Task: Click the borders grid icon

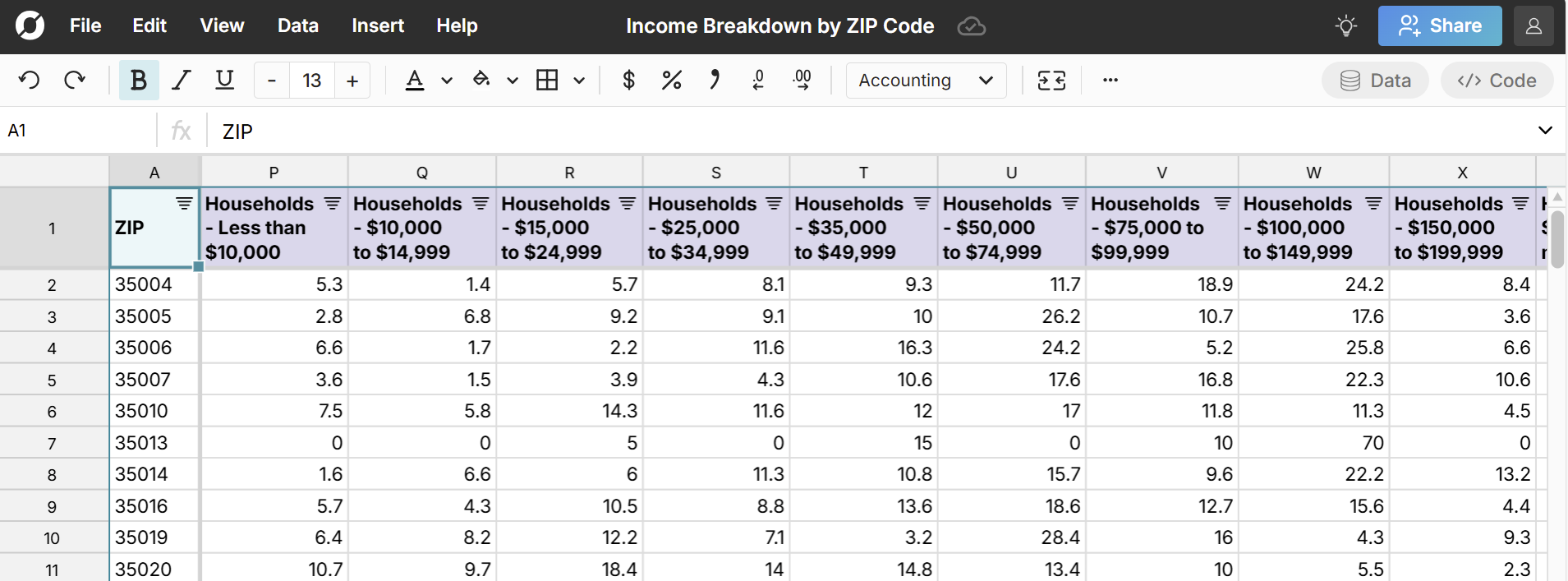Action: 547,81
